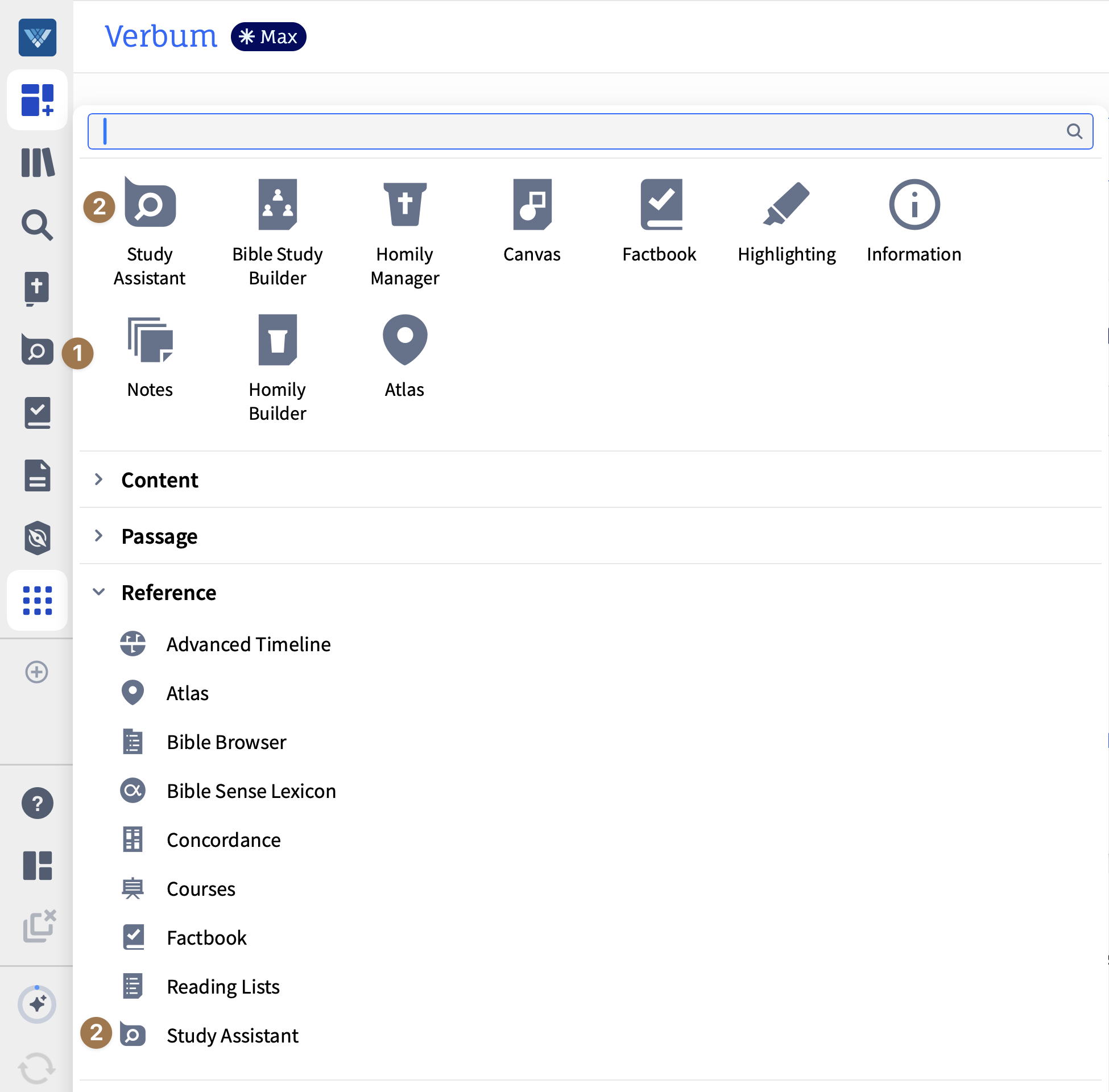The image size is (1109, 1092).
Task: Open the Canvas tool
Action: 532,221
